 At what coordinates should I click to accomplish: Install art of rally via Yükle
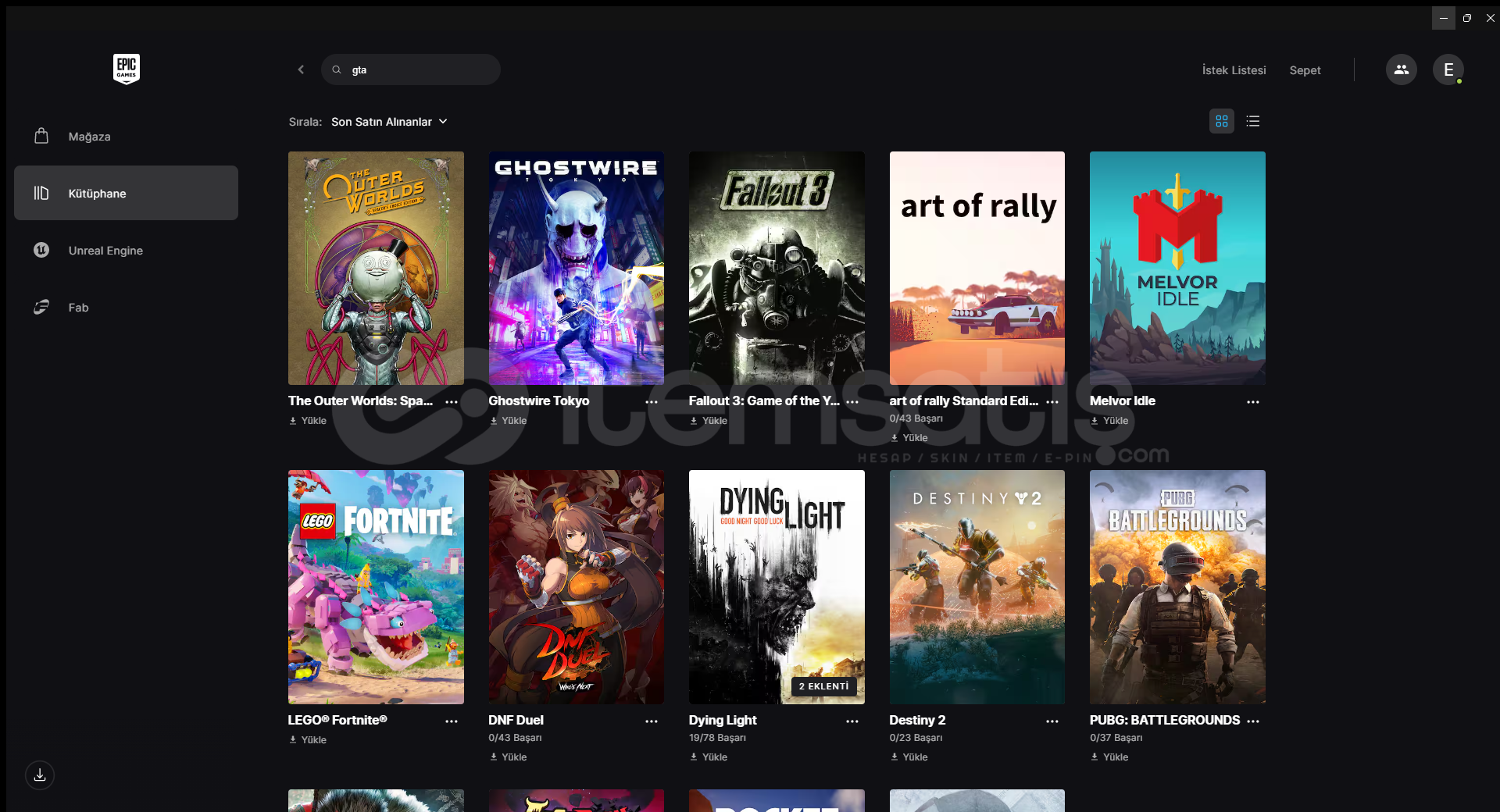(909, 438)
